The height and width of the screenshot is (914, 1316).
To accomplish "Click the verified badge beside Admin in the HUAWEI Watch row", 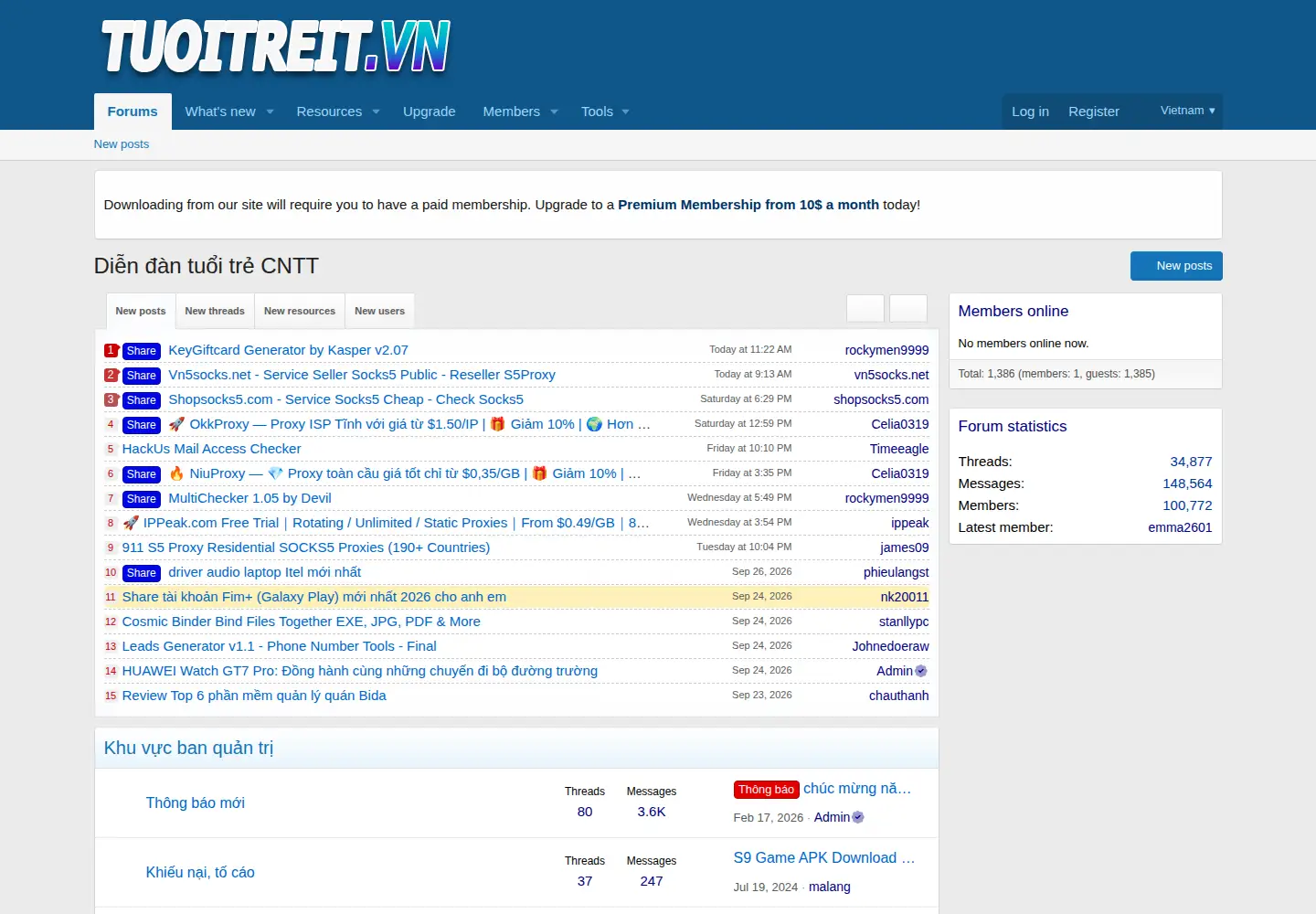I will pos(921,671).
